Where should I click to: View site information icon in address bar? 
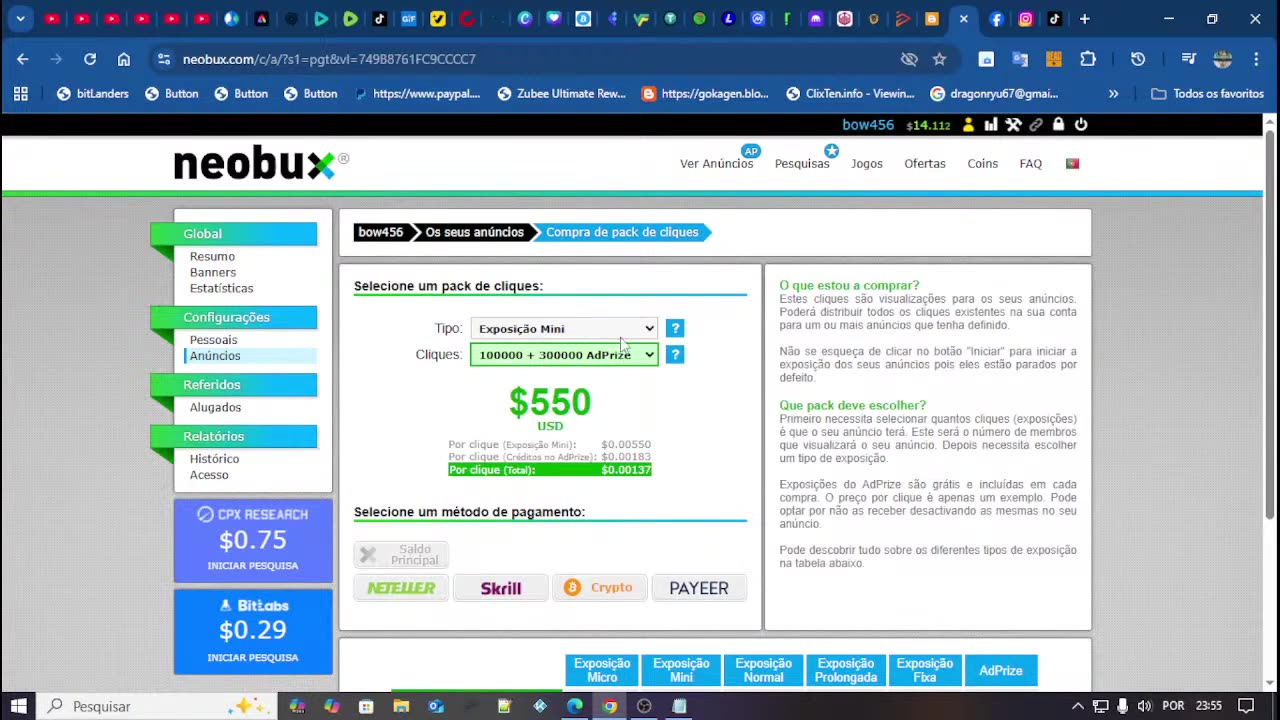[164, 59]
